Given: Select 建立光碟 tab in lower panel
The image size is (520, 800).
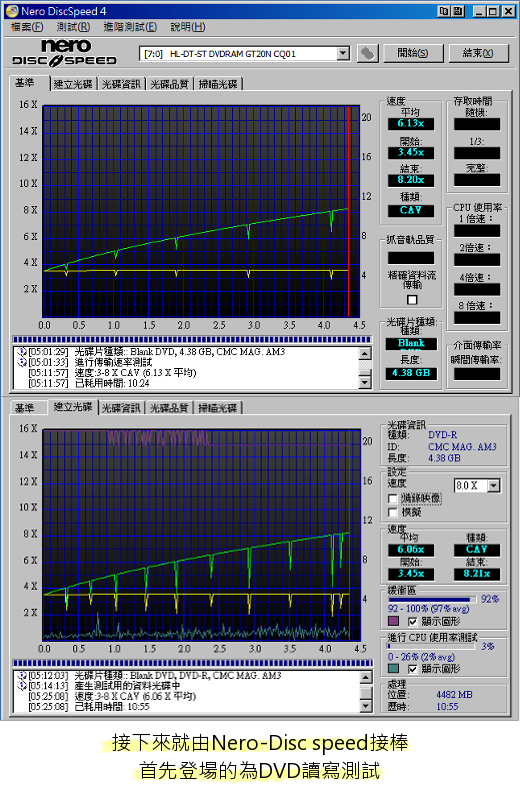Looking at the screenshot, I should pyautogui.click(x=73, y=407).
